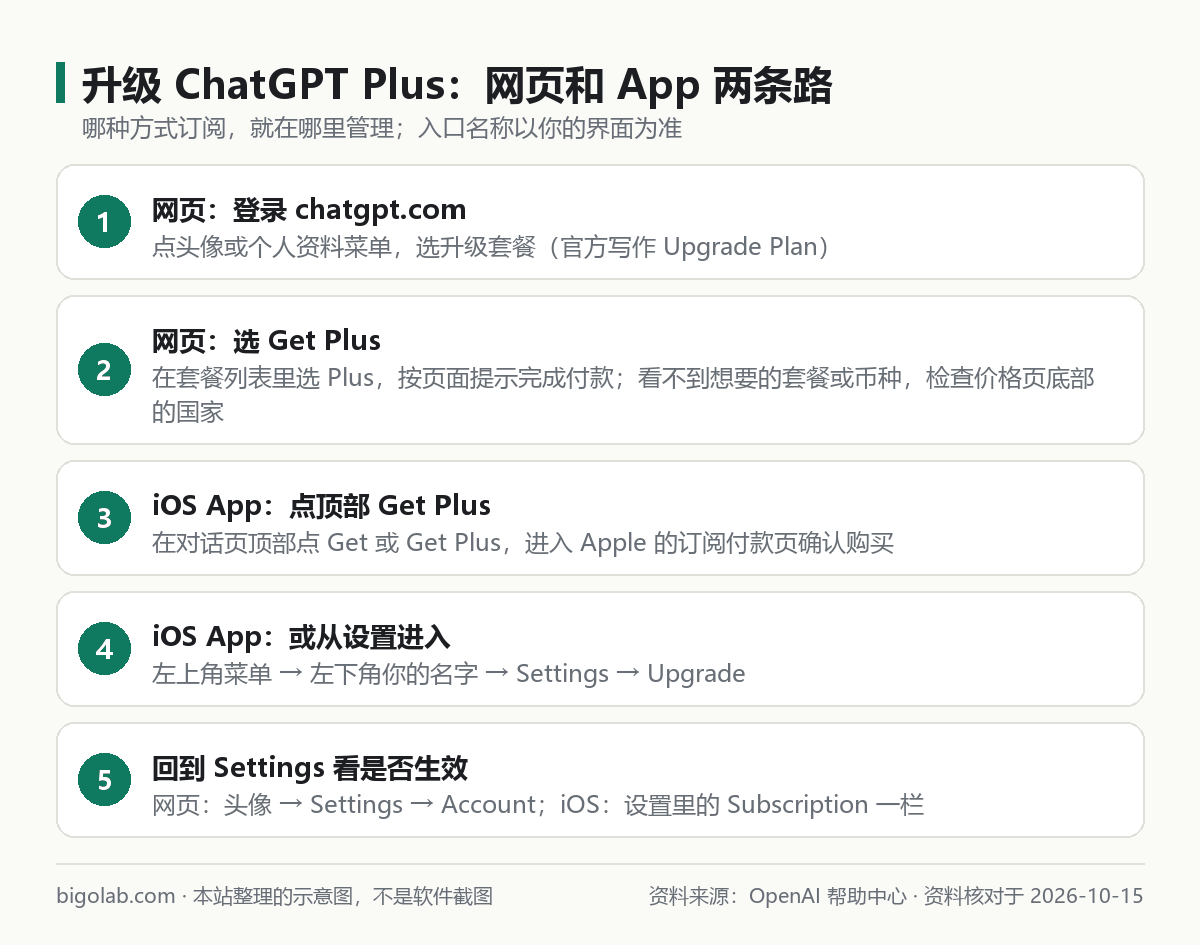
Task: Select the heading "网页：登录 chatgpt.com"
Action: click(309, 210)
